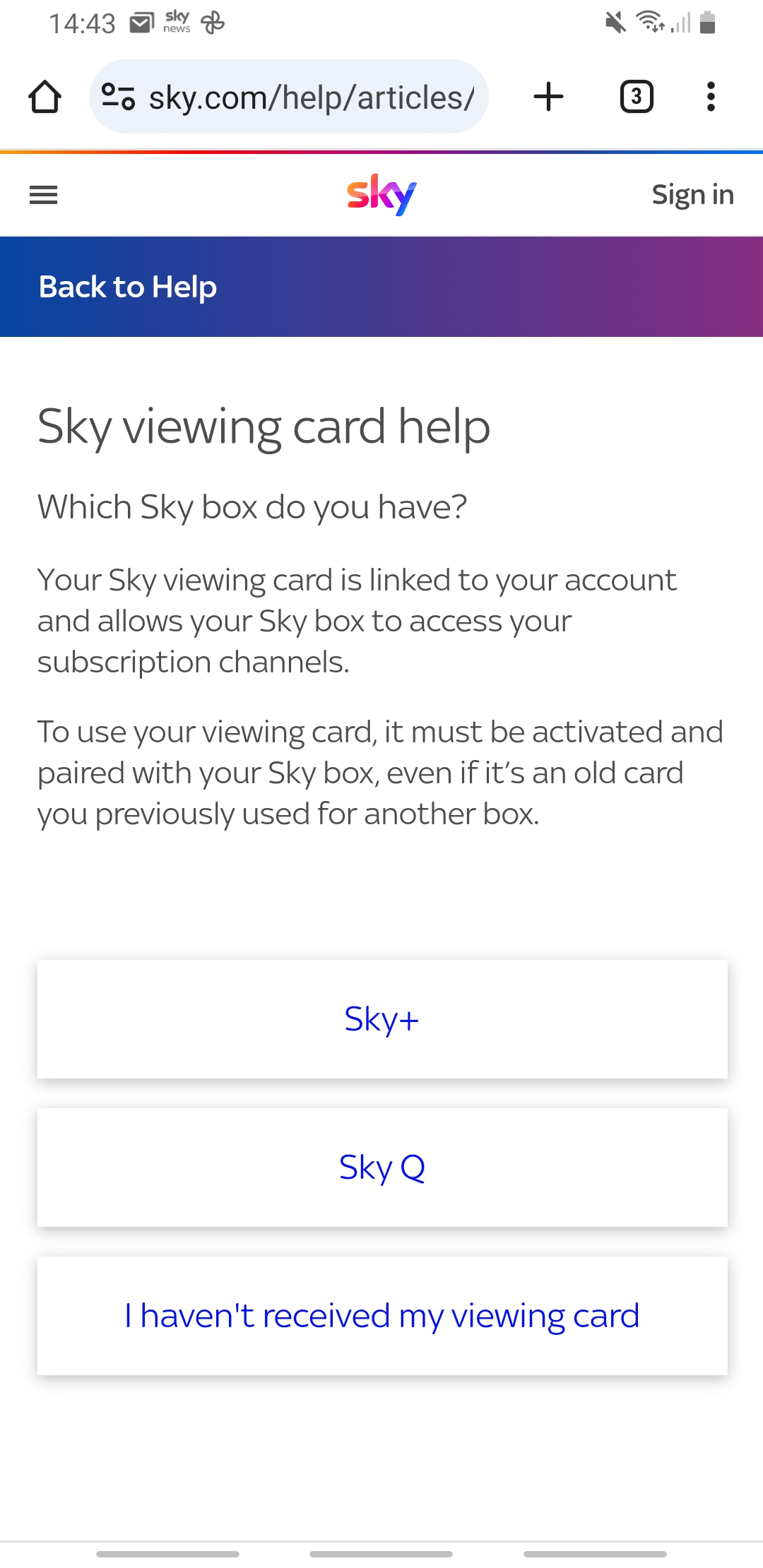The image size is (763, 1568).
Task: Tap the sky.com URL address field
Action: tap(311, 97)
